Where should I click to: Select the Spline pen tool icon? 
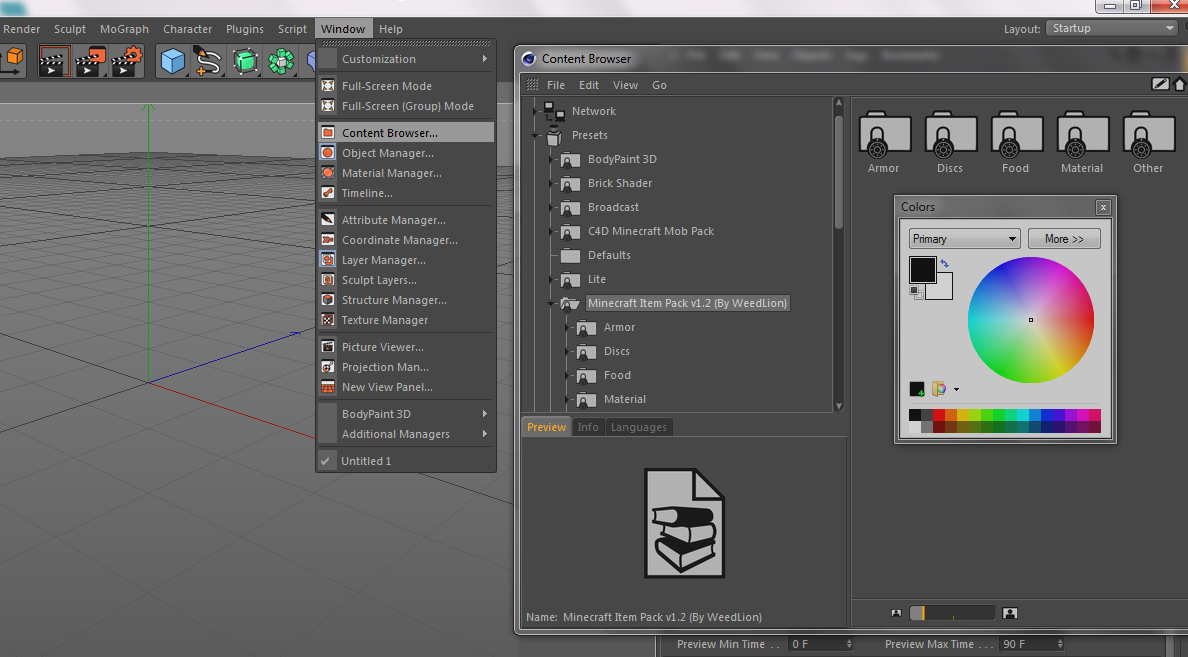(x=208, y=61)
